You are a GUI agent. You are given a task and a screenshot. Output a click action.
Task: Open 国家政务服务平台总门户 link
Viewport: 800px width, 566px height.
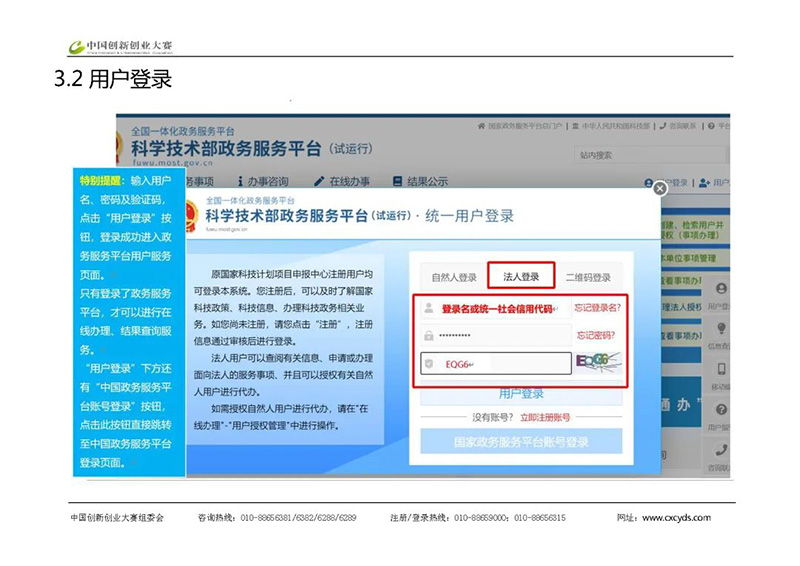525,126
